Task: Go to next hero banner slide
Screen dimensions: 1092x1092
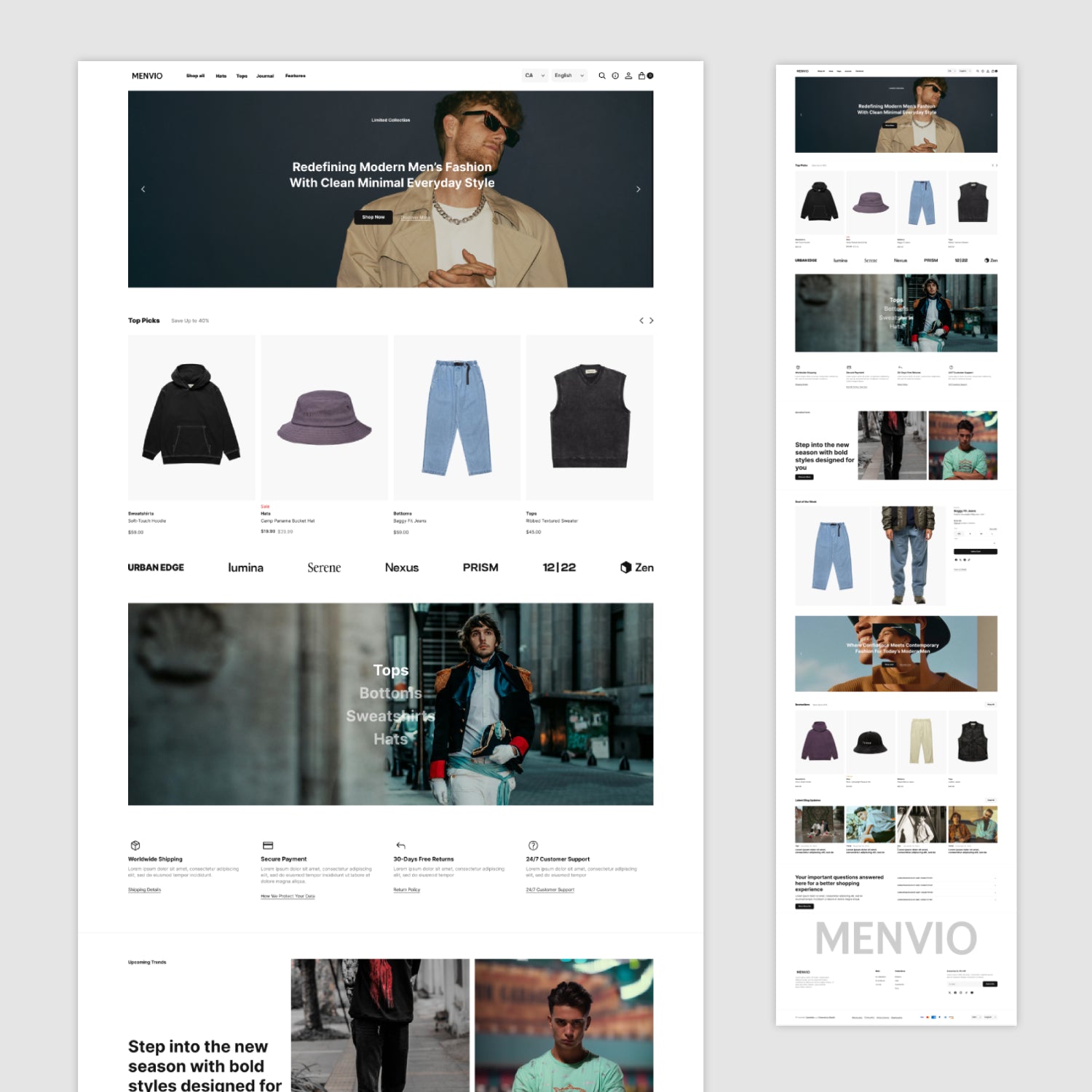Action: tap(638, 189)
